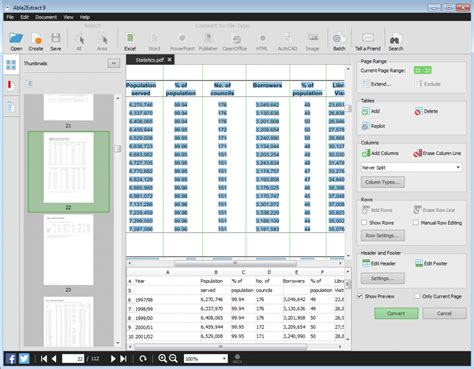Click the green Convert button
474x369 pixels.
click(396, 313)
